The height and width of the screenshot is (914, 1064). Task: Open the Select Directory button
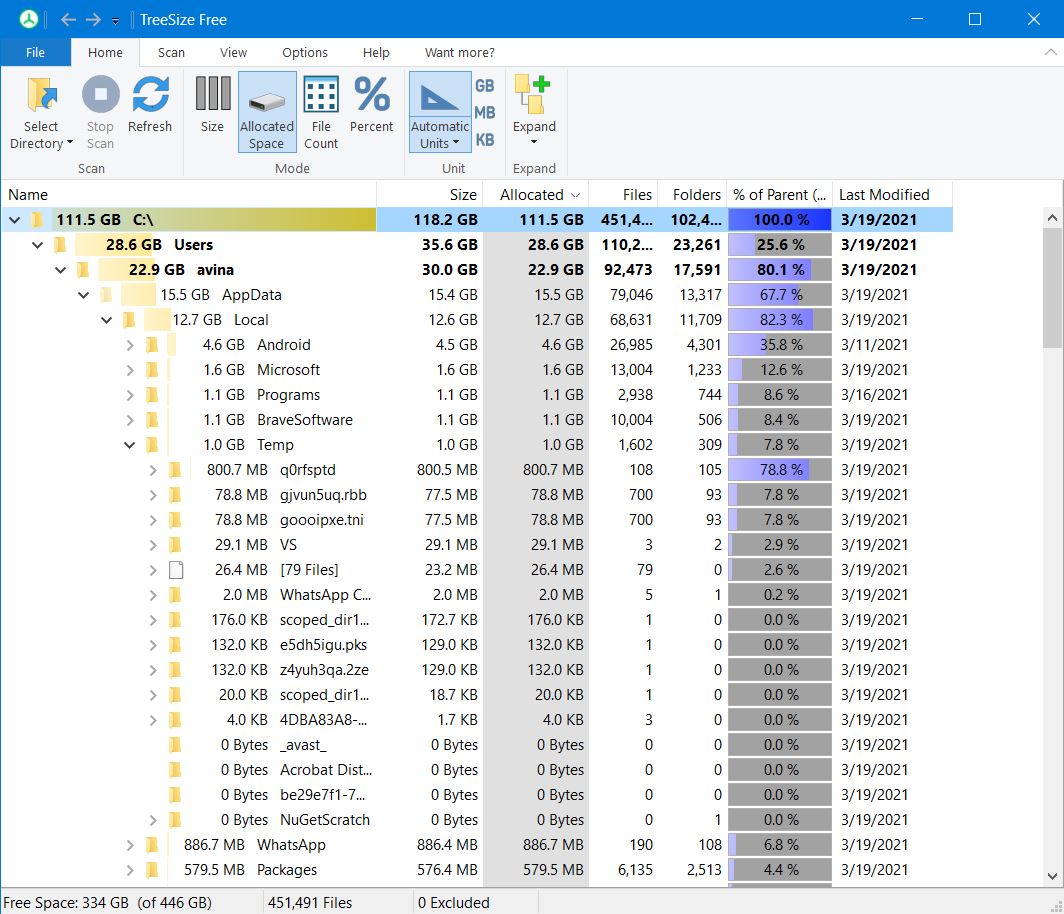(41, 113)
